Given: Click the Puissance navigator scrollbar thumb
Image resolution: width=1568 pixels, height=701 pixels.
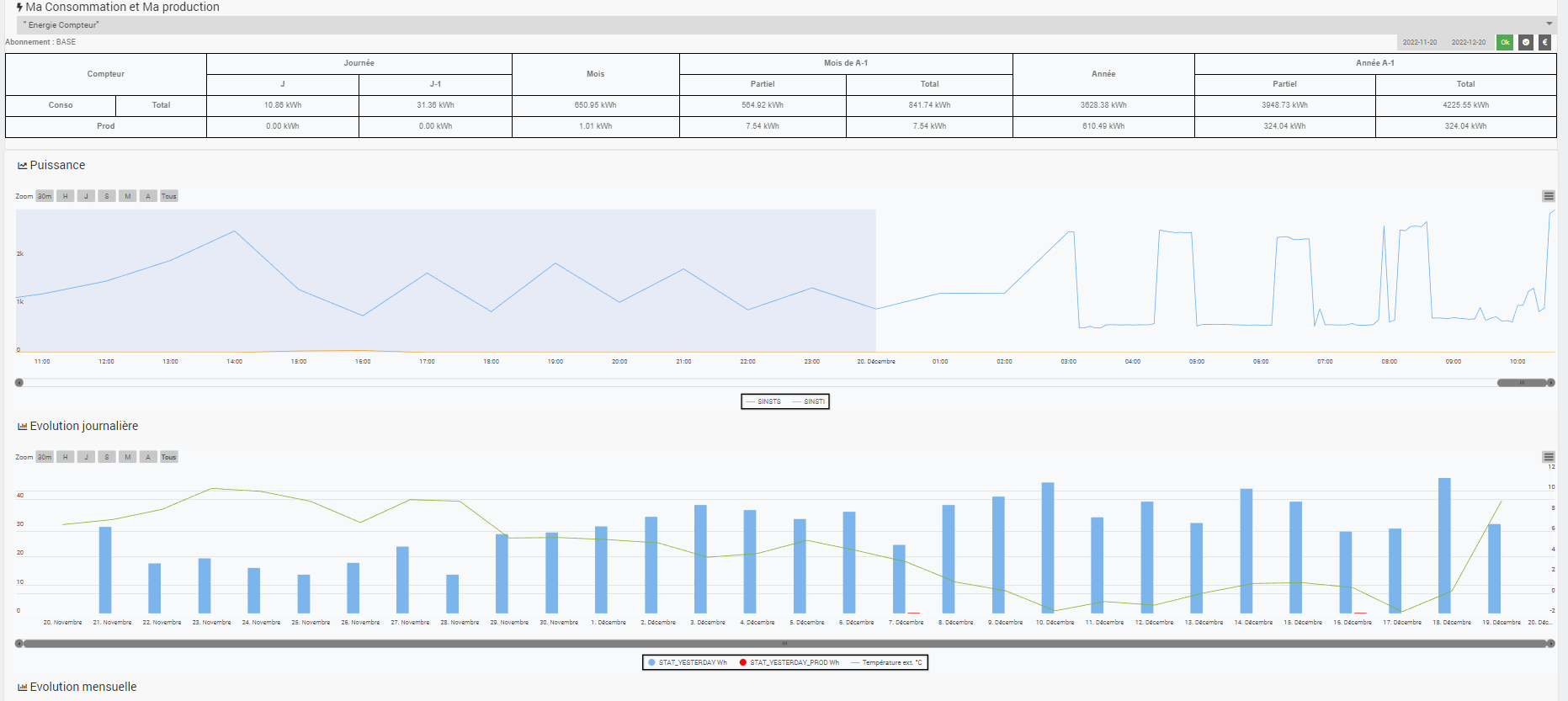Looking at the screenshot, I should point(1522,383).
